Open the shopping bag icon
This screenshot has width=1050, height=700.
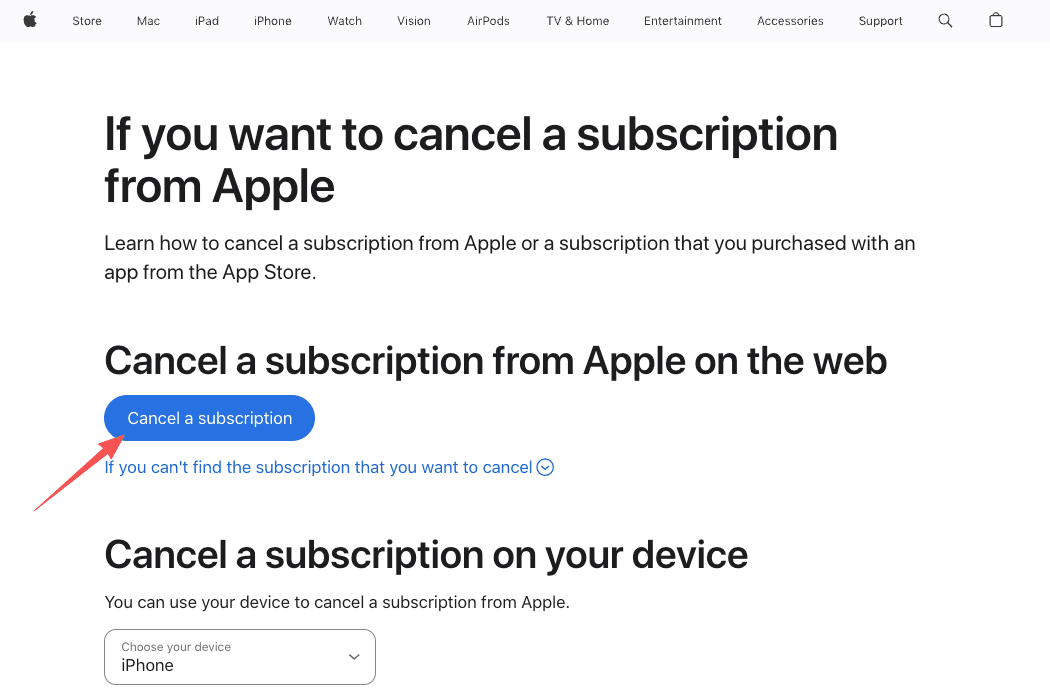(995, 20)
